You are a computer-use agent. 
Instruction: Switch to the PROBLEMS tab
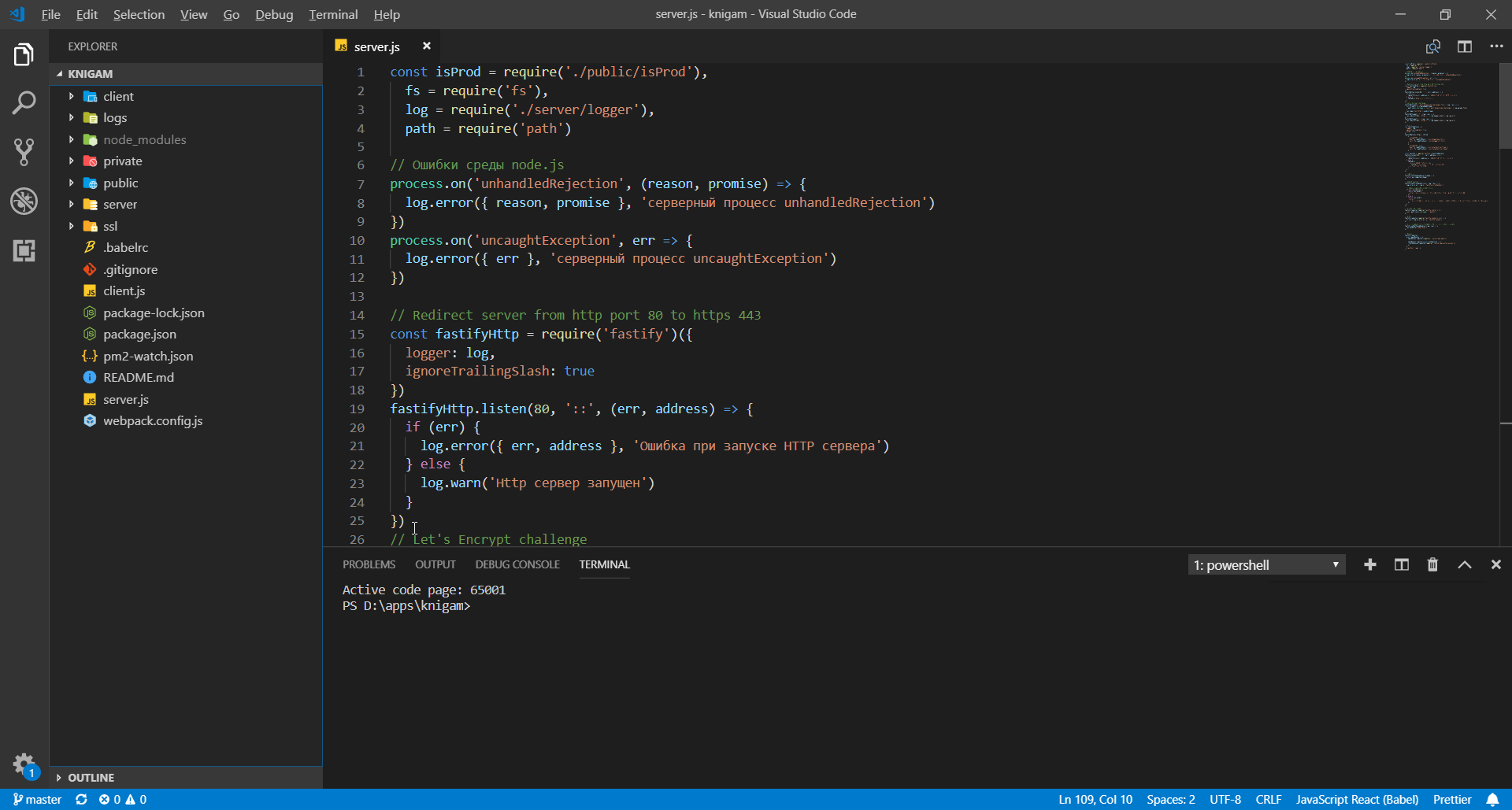(369, 564)
